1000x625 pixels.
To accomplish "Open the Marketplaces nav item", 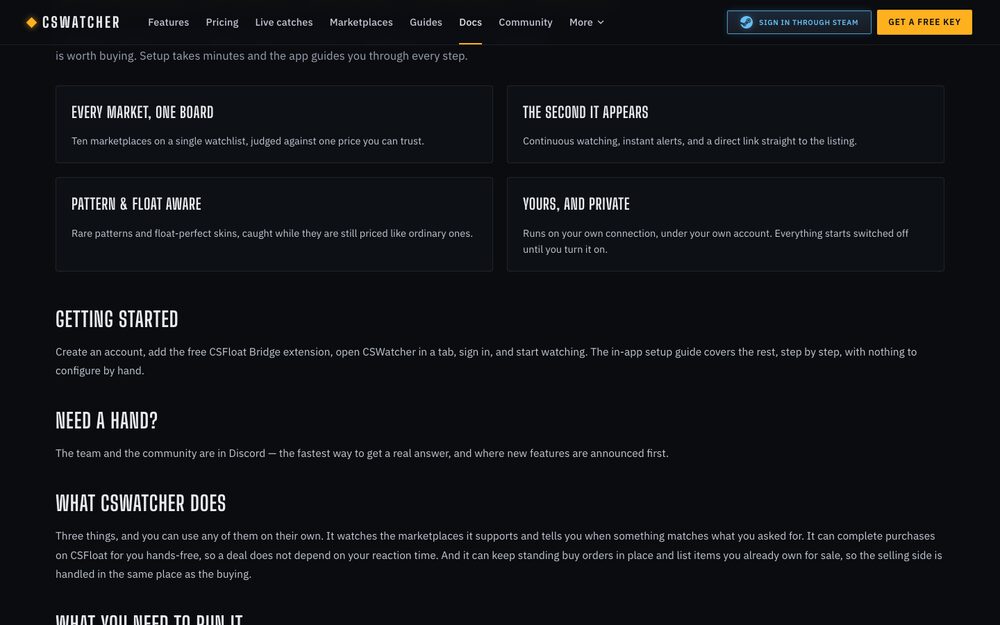I will click(361, 22).
